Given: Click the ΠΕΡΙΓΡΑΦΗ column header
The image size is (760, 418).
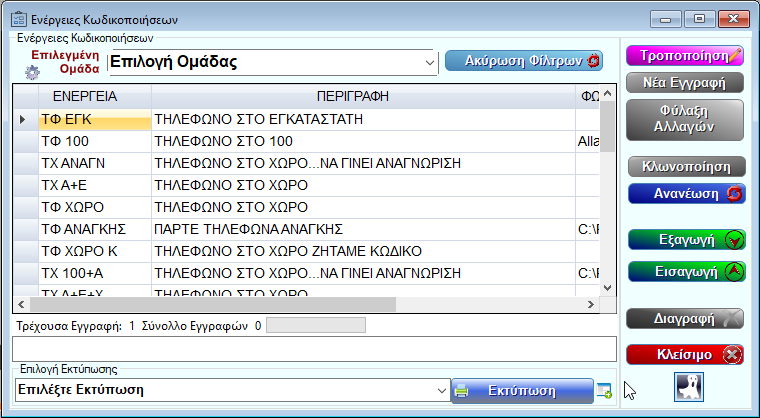Looking at the screenshot, I should click(x=363, y=96).
